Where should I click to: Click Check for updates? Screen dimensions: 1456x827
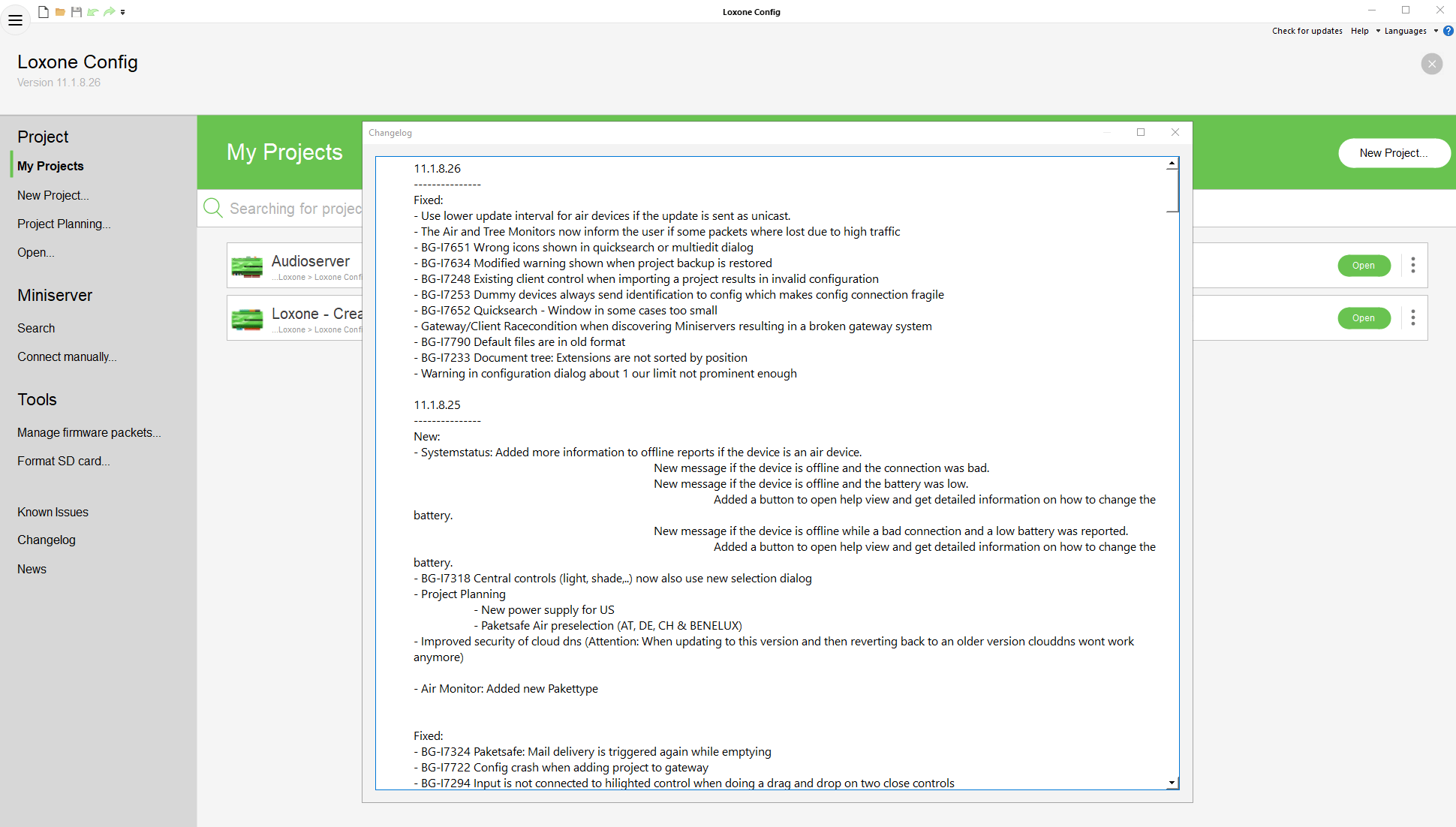[1307, 31]
